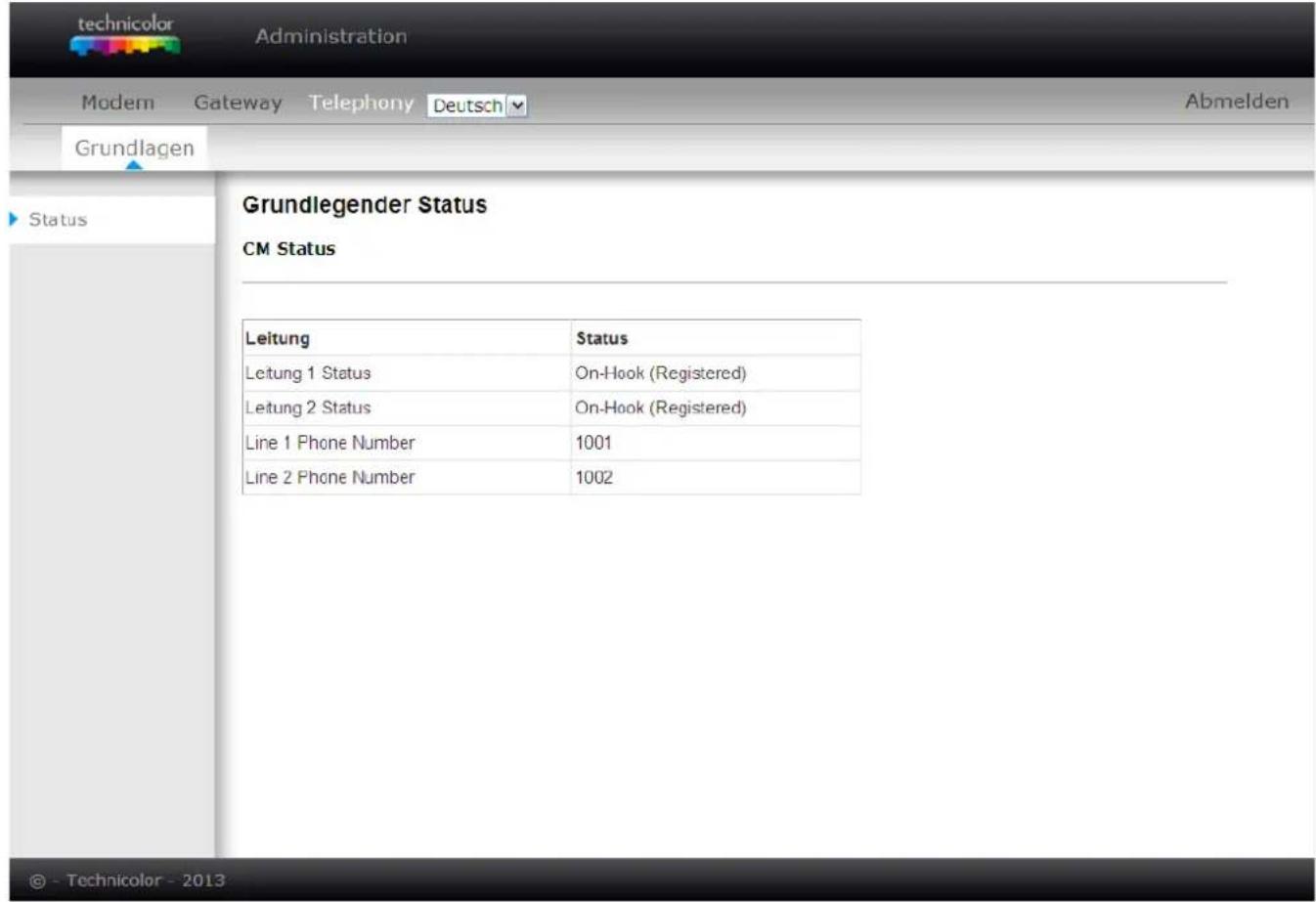Click the Technicolor 2013 copyright footer
Screen dimensions: 1316x902
click(x=128, y=881)
